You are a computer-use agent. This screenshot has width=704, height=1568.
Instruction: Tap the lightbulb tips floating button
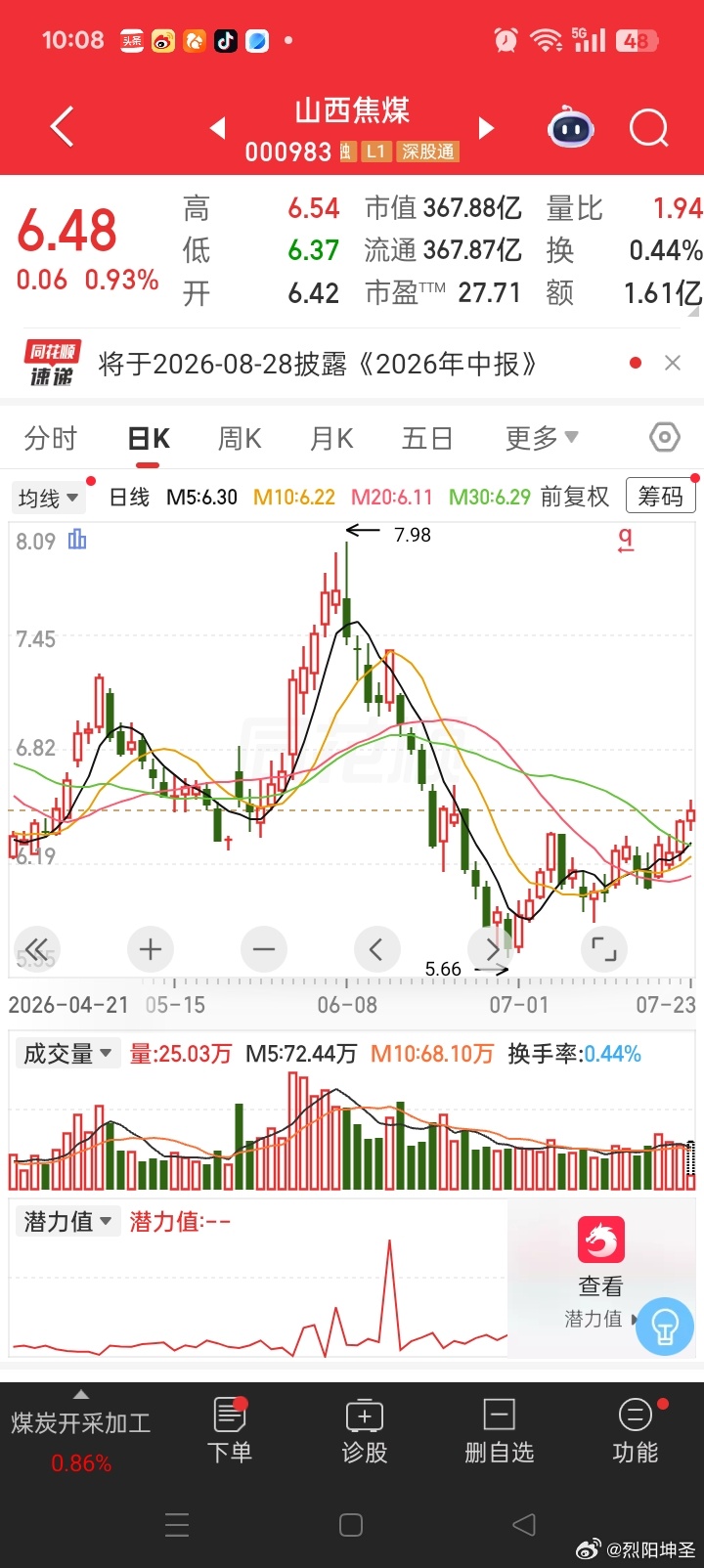click(x=665, y=1327)
